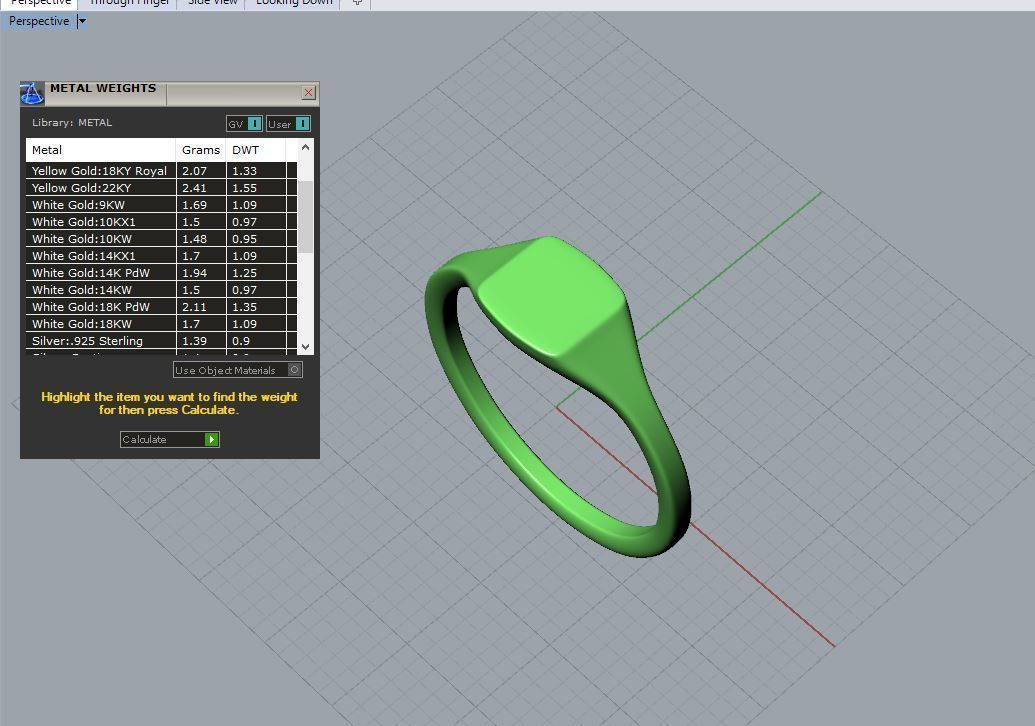Click the metal list scrollbar thumb
The width and height of the screenshot is (1035, 726).
(x=306, y=216)
